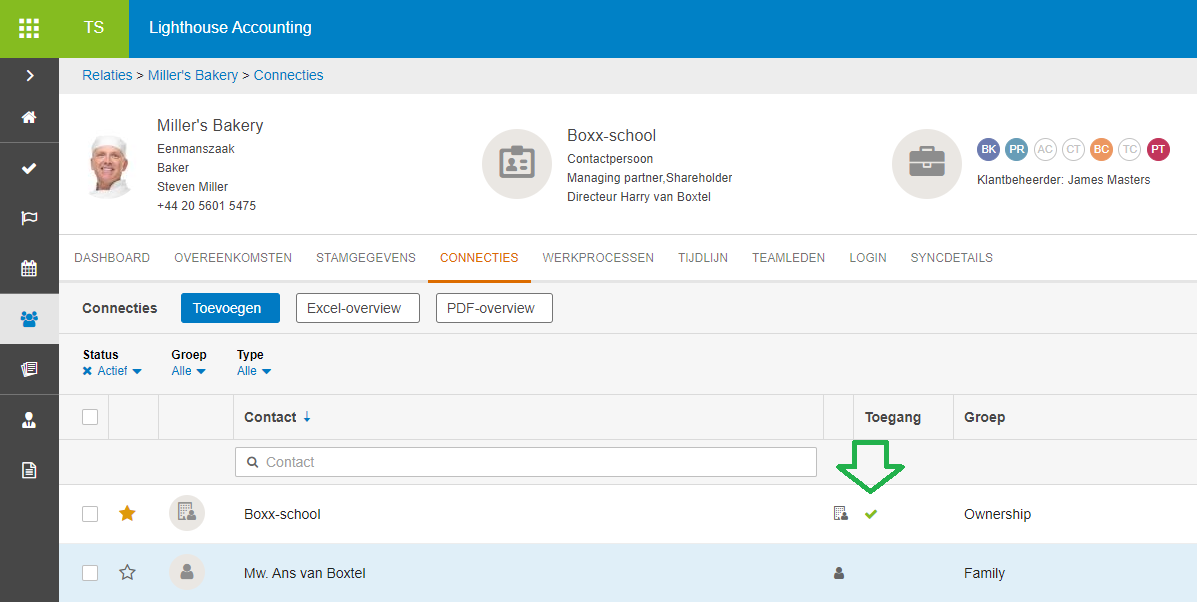Image resolution: width=1197 pixels, height=602 pixels.
Task: Click the flag icon in sidebar
Action: click(x=29, y=218)
